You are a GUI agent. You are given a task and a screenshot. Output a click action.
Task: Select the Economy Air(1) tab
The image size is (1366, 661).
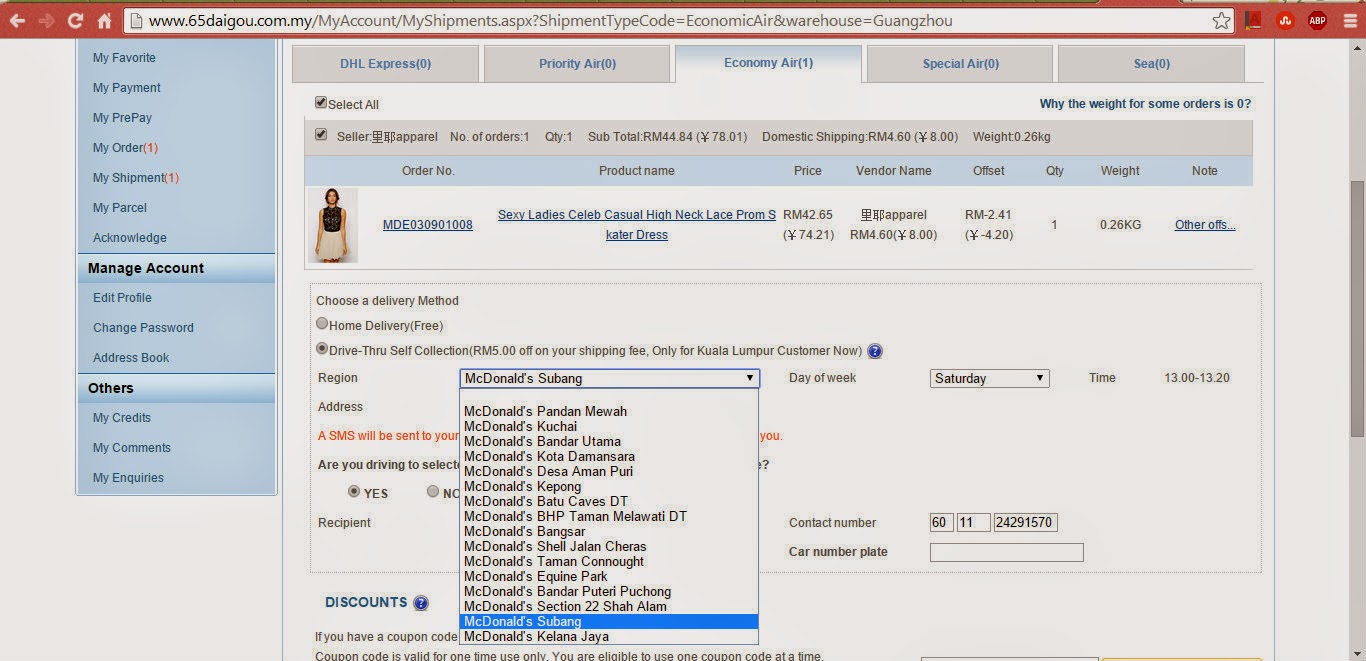(768, 63)
